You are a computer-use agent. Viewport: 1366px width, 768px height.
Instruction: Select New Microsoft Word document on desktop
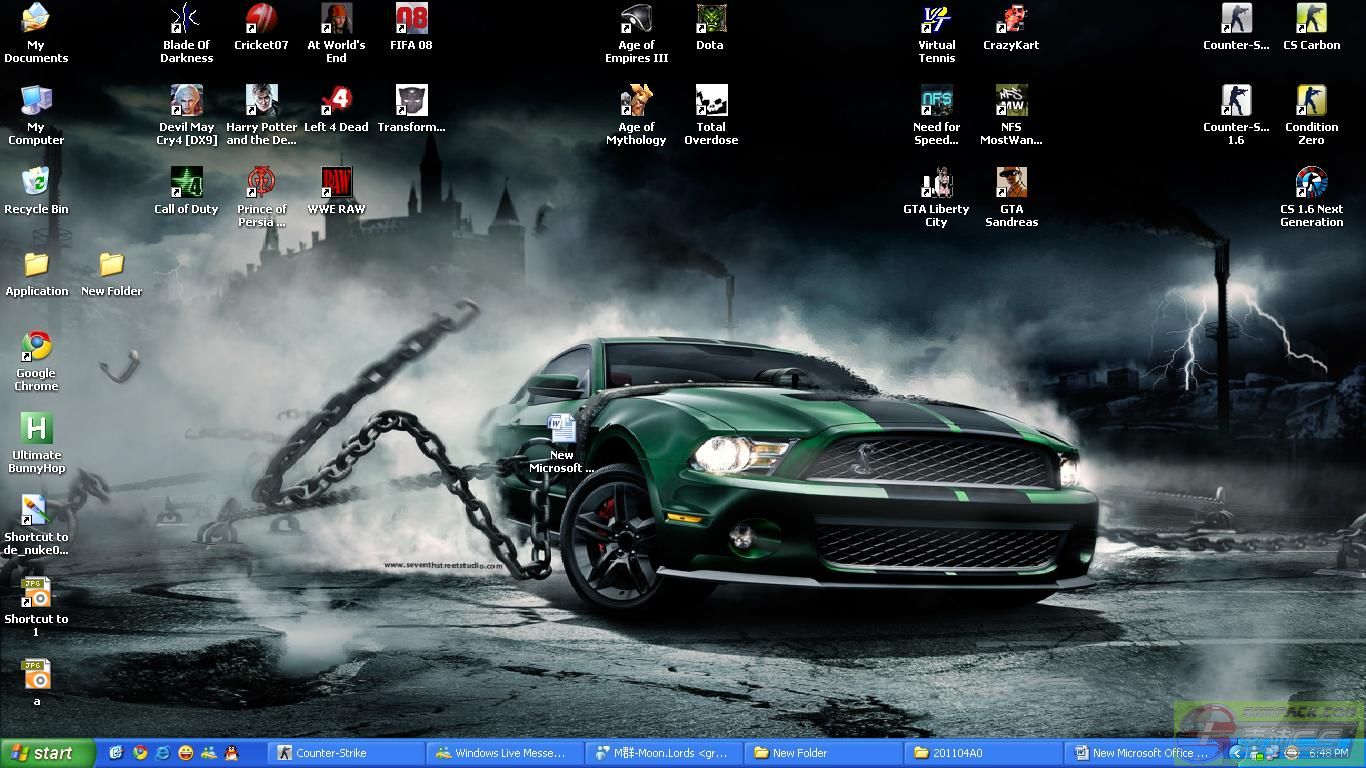point(562,430)
